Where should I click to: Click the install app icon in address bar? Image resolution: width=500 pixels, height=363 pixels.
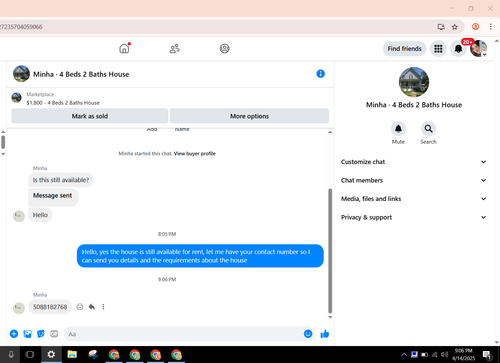click(x=441, y=27)
